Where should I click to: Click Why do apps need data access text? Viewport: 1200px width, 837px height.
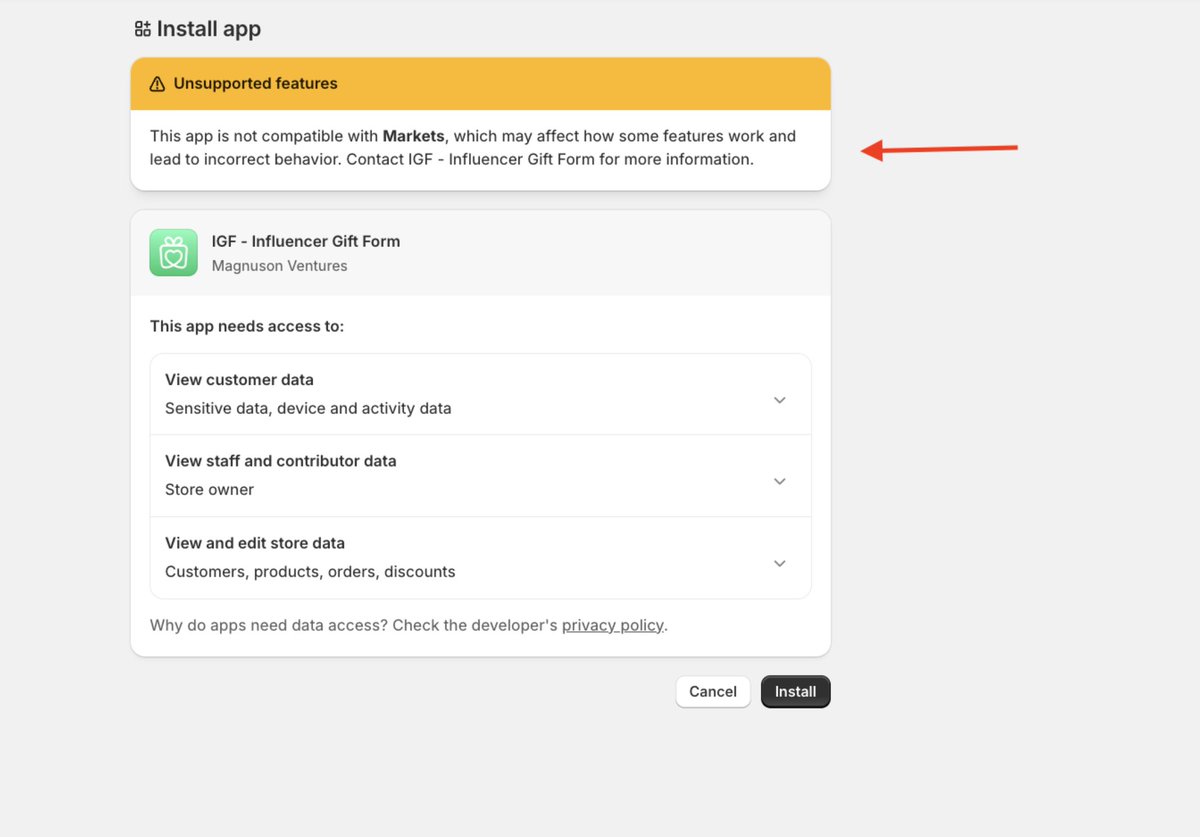[269, 625]
